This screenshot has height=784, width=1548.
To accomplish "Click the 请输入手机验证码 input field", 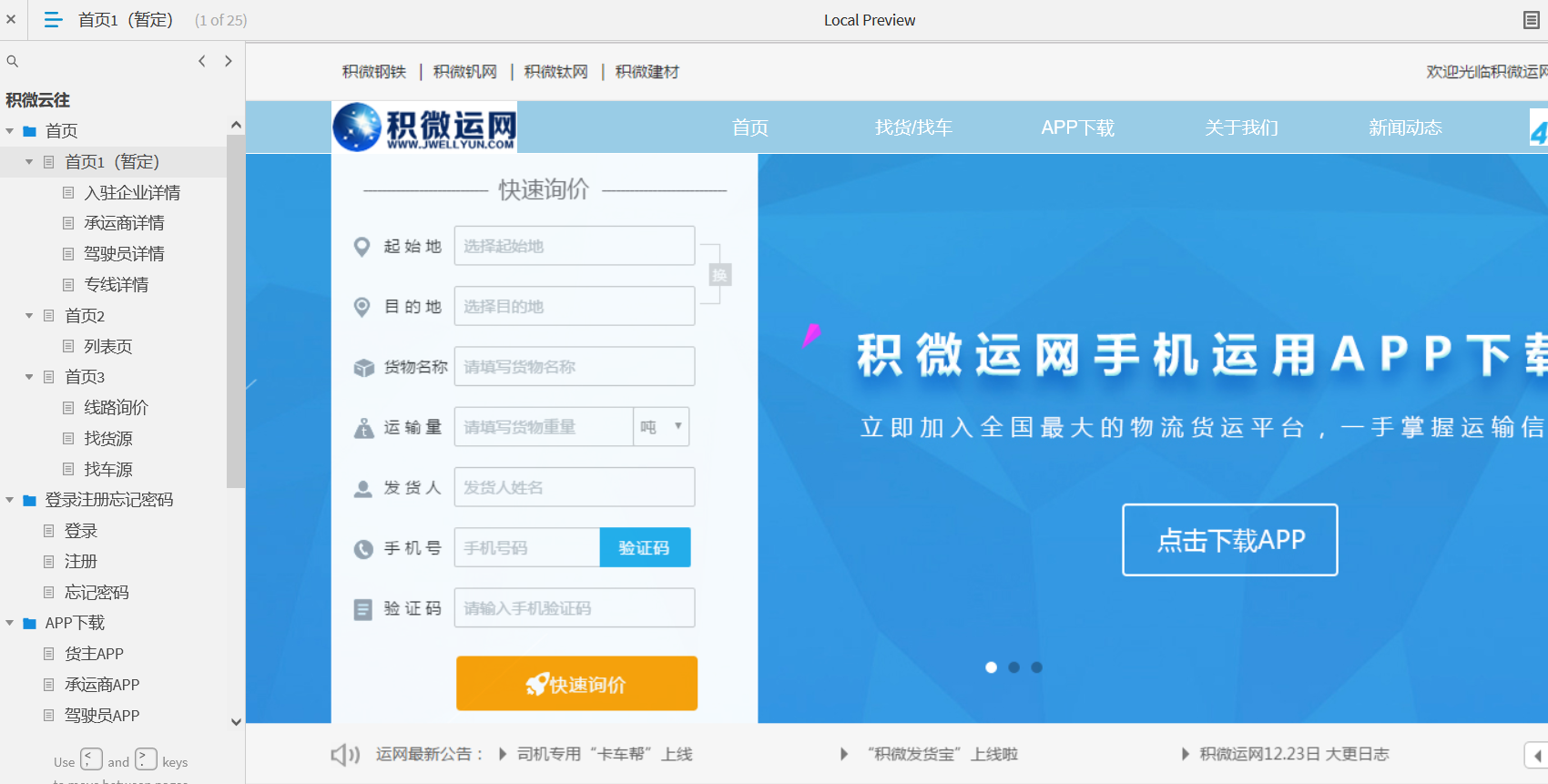I will pyautogui.click(x=575, y=607).
